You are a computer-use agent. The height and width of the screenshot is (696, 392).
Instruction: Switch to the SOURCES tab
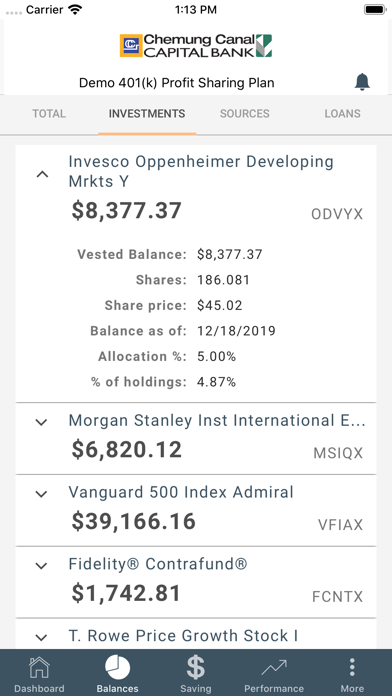pyautogui.click(x=245, y=114)
